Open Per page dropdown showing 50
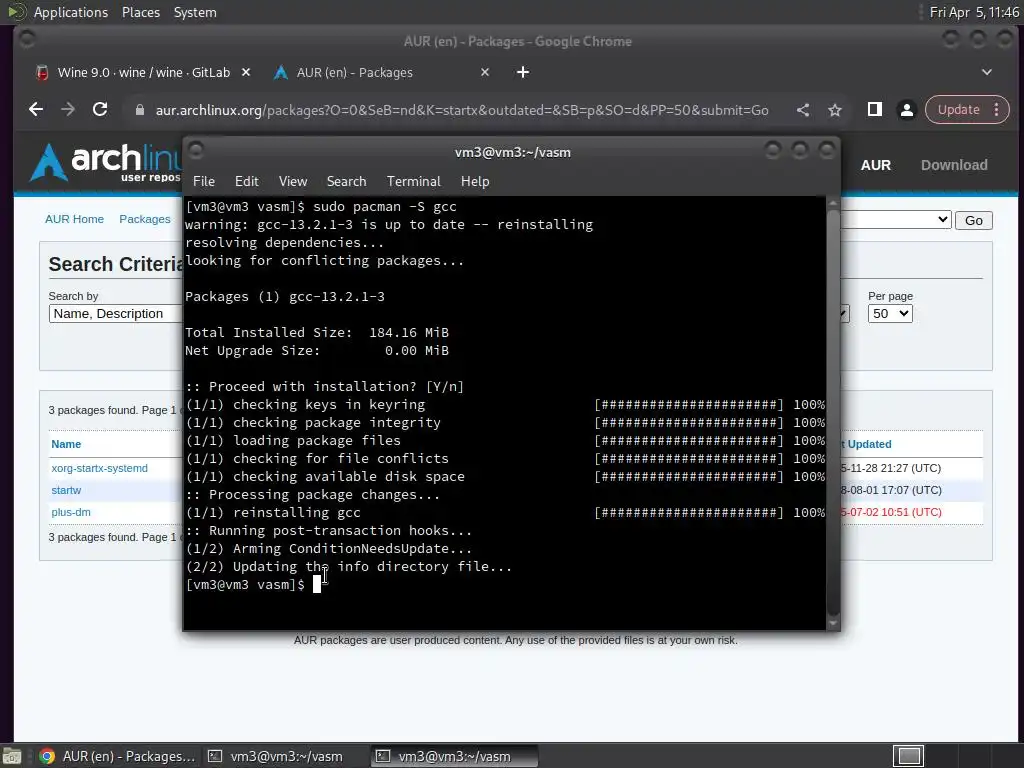This screenshot has height=768, width=1024. [889, 313]
